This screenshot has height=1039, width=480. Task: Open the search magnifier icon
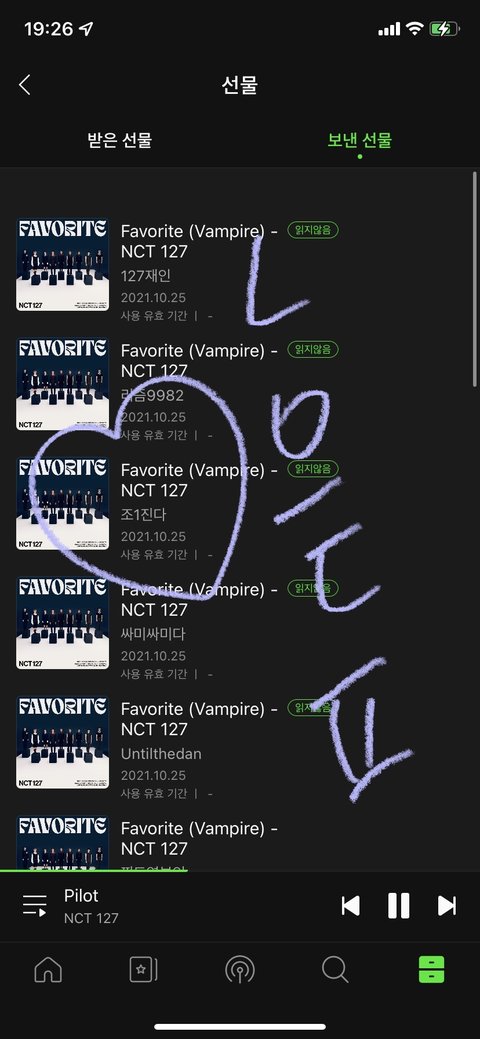pyautogui.click(x=335, y=970)
